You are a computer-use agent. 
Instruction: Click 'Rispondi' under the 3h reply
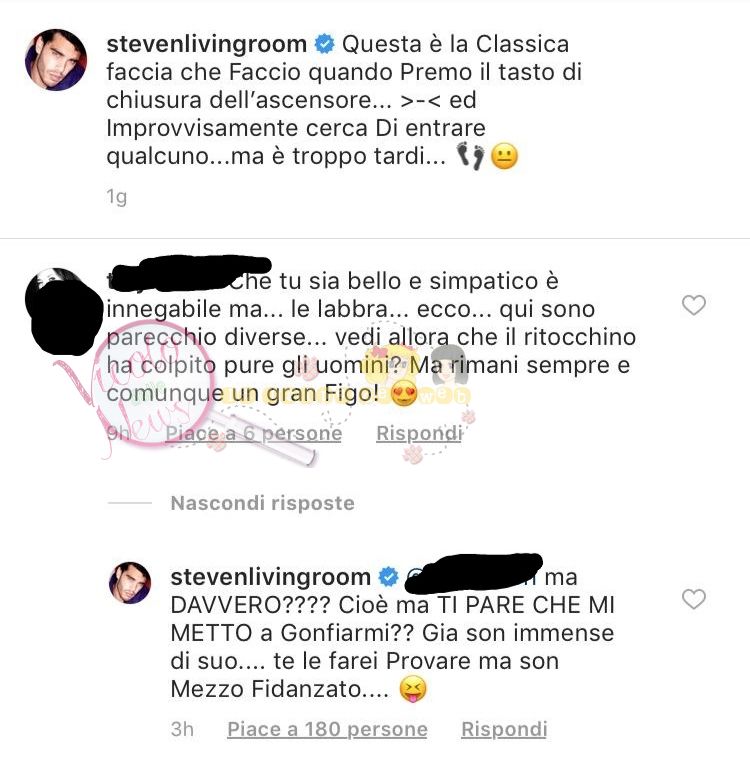click(x=504, y=729)
